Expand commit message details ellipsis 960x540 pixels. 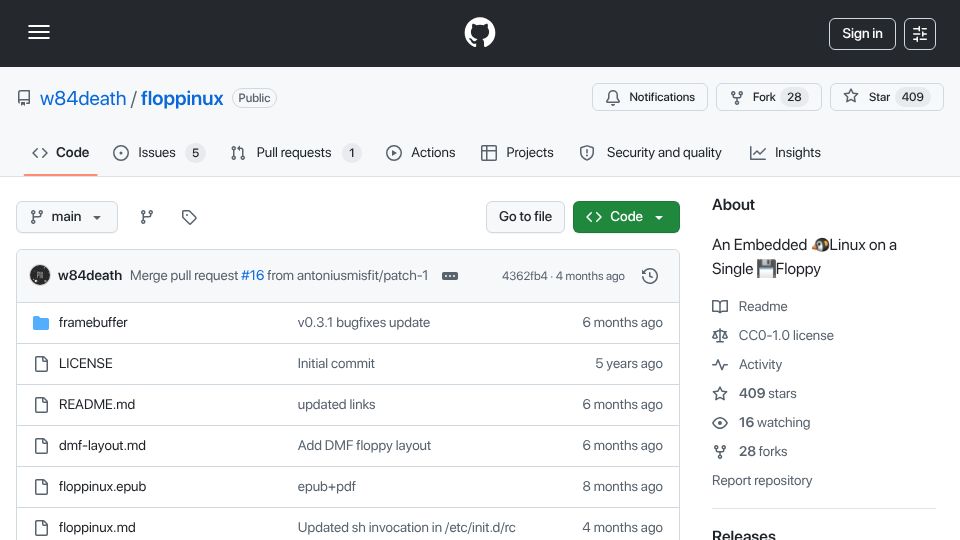click(450, 276)
